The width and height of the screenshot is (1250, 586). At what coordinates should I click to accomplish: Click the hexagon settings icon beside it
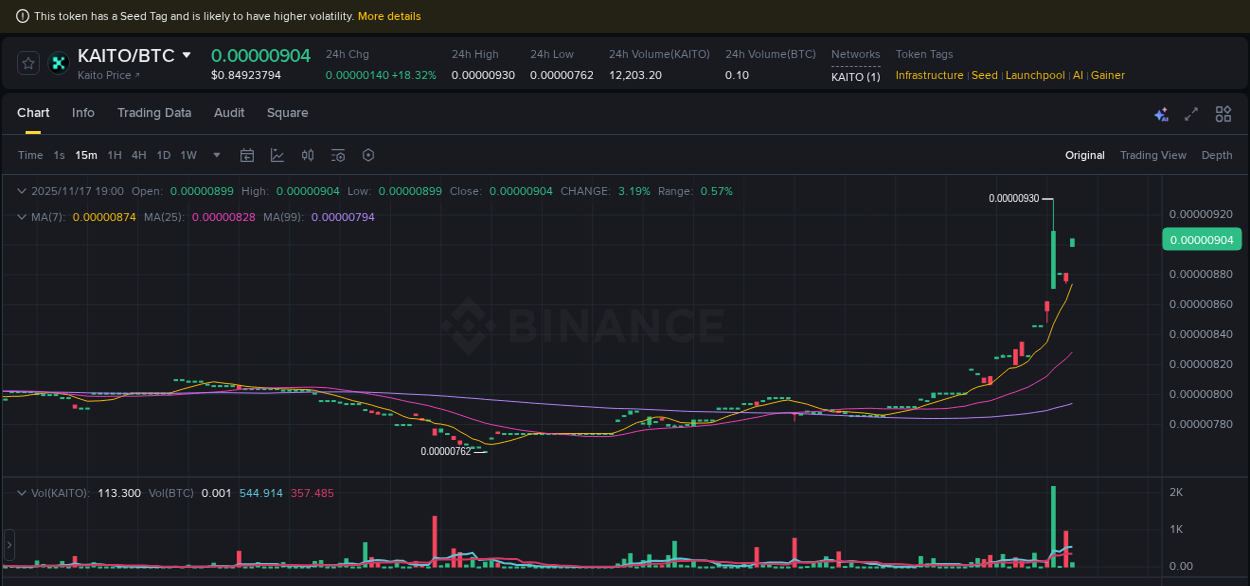368,155
